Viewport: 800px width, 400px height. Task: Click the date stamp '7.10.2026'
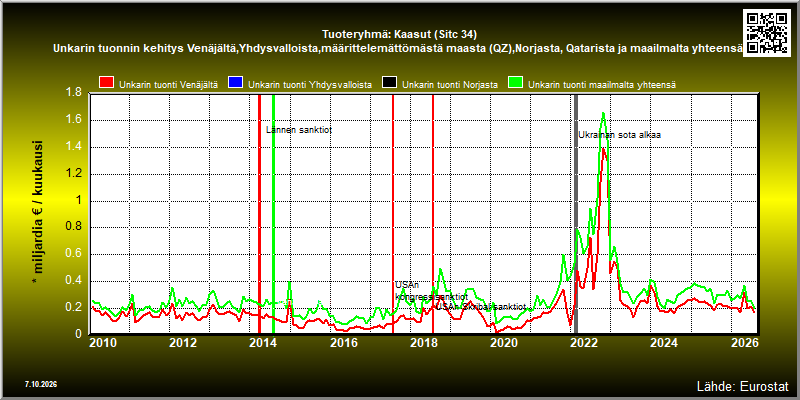point(41,384)
